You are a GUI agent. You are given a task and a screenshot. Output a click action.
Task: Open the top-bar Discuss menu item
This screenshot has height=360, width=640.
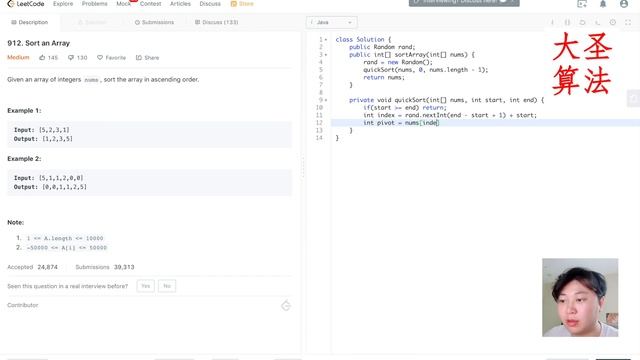[x=210, y=4]
